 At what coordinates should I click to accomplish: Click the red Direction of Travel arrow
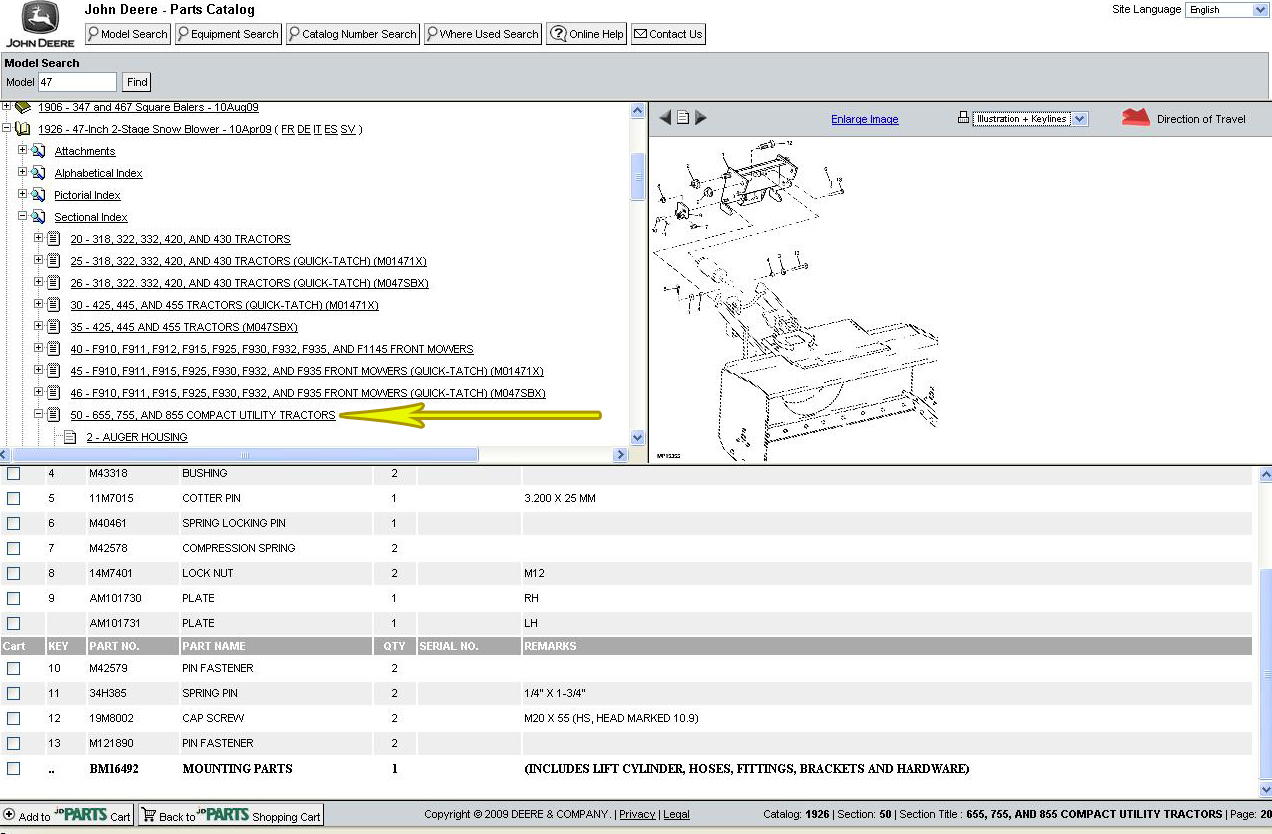[x=1135, y=117]
